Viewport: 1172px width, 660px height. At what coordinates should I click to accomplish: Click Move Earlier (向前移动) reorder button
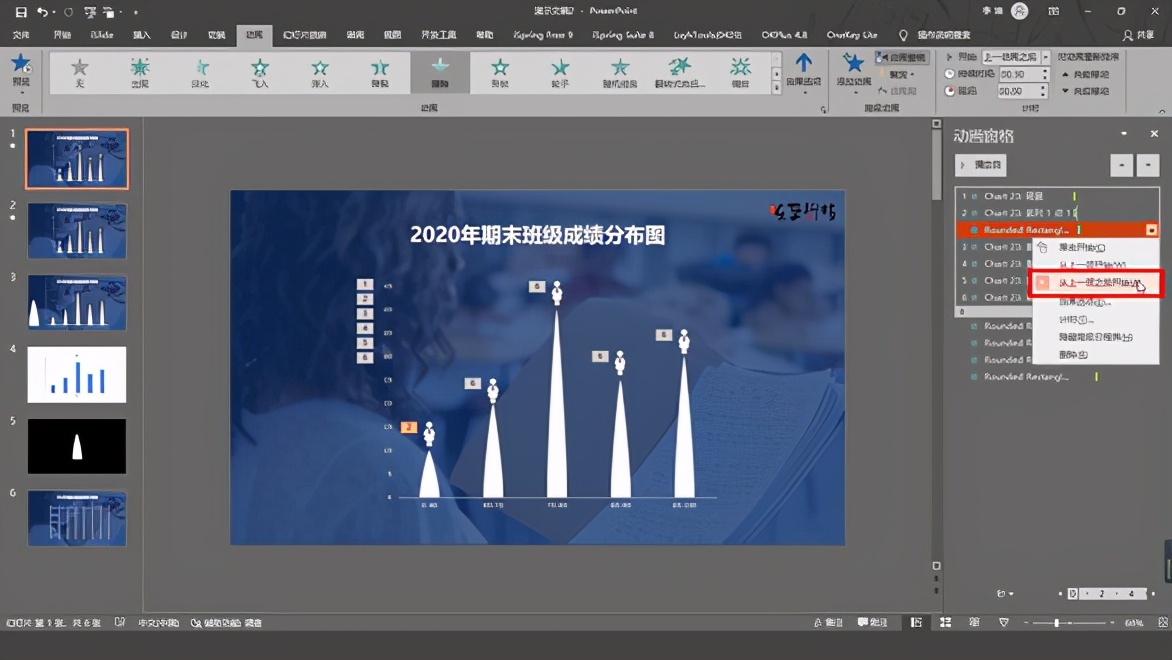click(1085, 75)
